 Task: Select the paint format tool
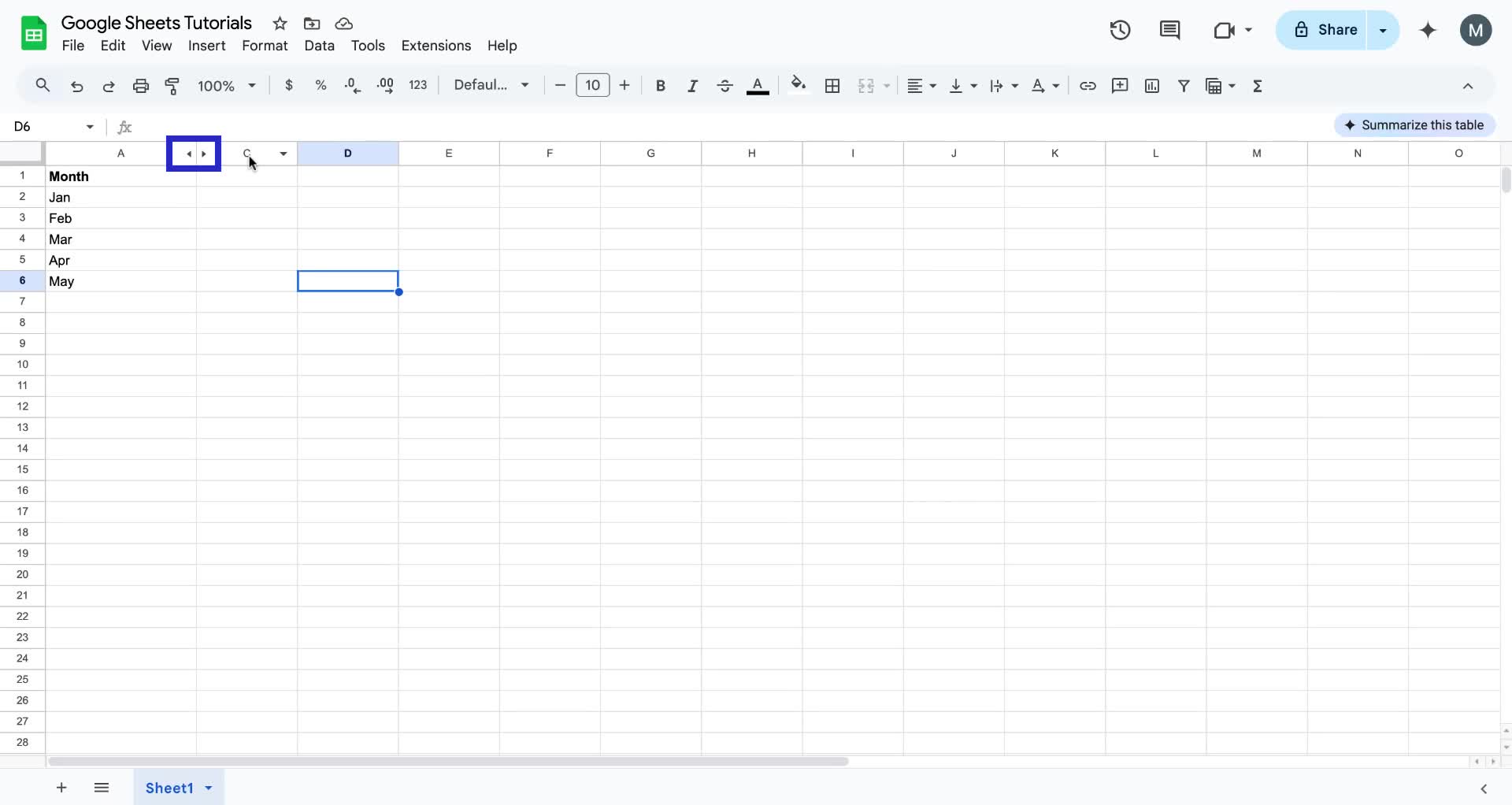pyautogui.click(x=172, y=86)
